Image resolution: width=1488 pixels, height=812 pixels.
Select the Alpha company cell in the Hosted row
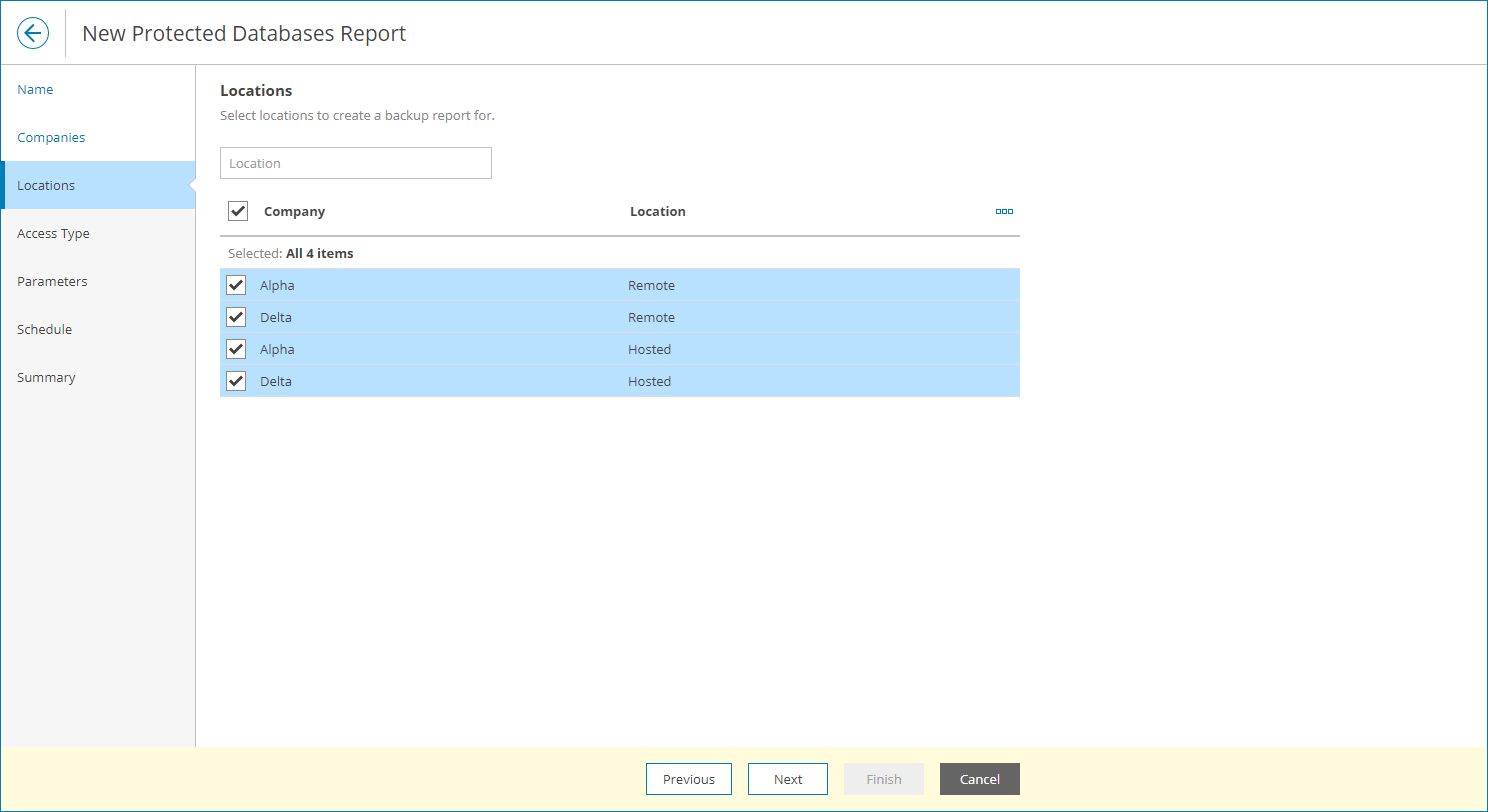(277, 349)
